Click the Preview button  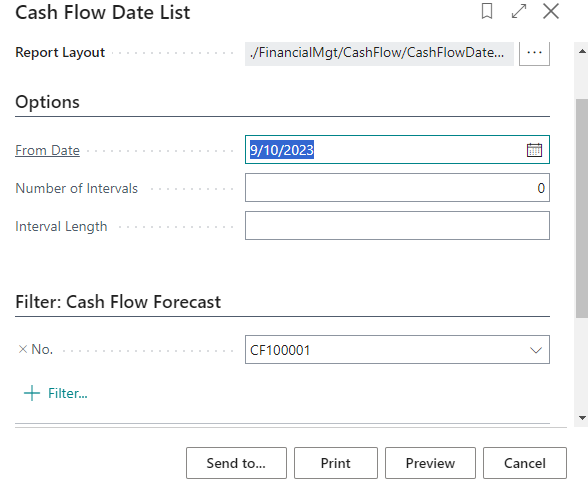click(x=430, y=463)
